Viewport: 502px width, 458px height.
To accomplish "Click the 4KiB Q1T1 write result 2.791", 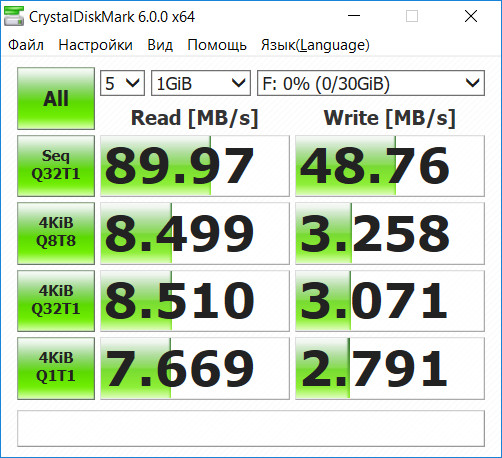I will 390,368.
